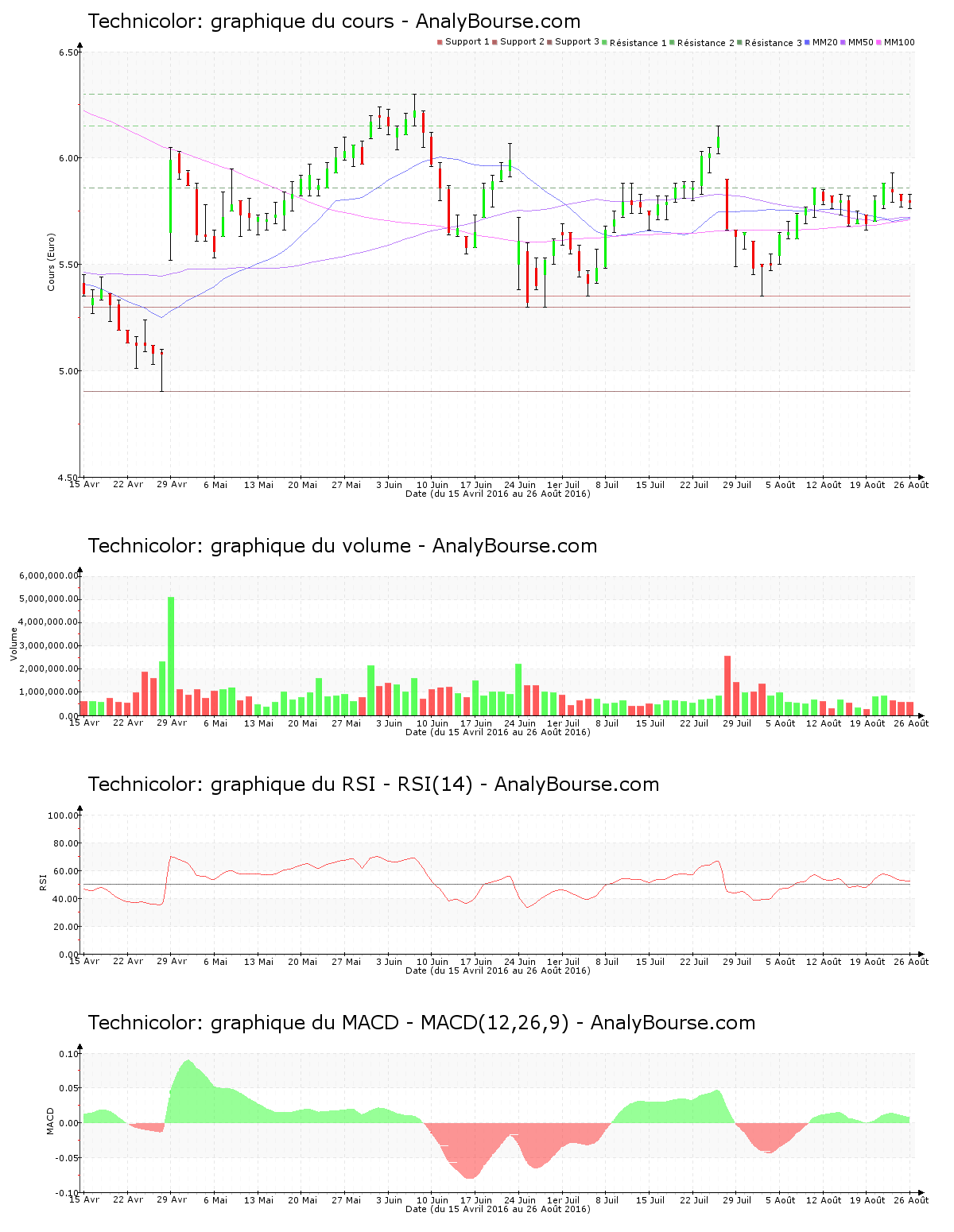The image size is (954, 1232).
Task: Click the MM50 legend entry
Action: coord(860,42)
